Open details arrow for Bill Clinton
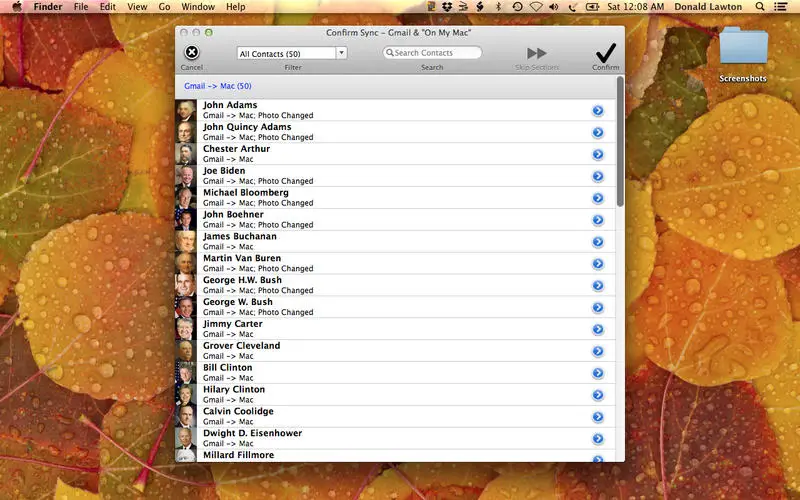Image resolution: width=800 pixels, height=500 pixels. point(598,373)
